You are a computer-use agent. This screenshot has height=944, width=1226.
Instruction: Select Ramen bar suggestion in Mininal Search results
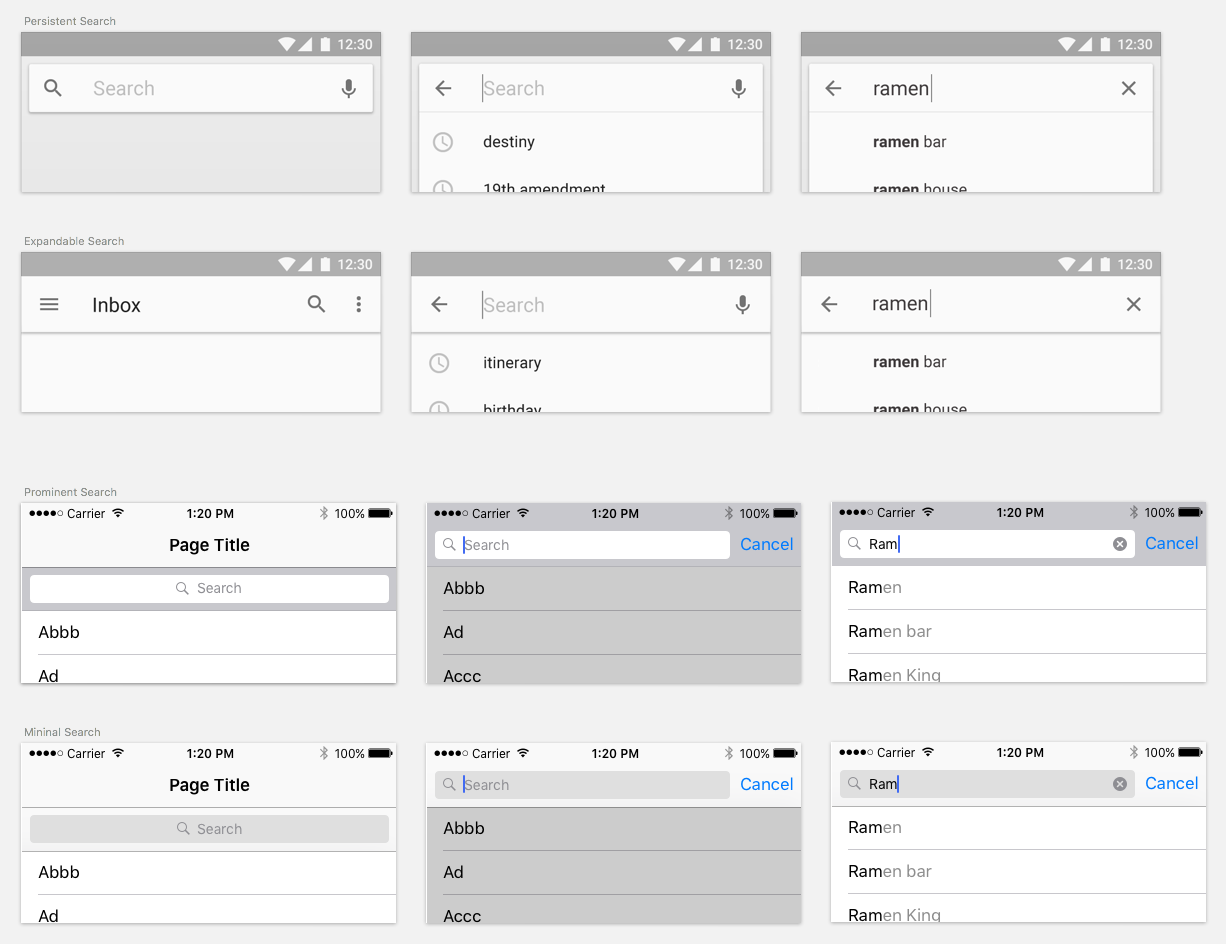[1019, 871]
